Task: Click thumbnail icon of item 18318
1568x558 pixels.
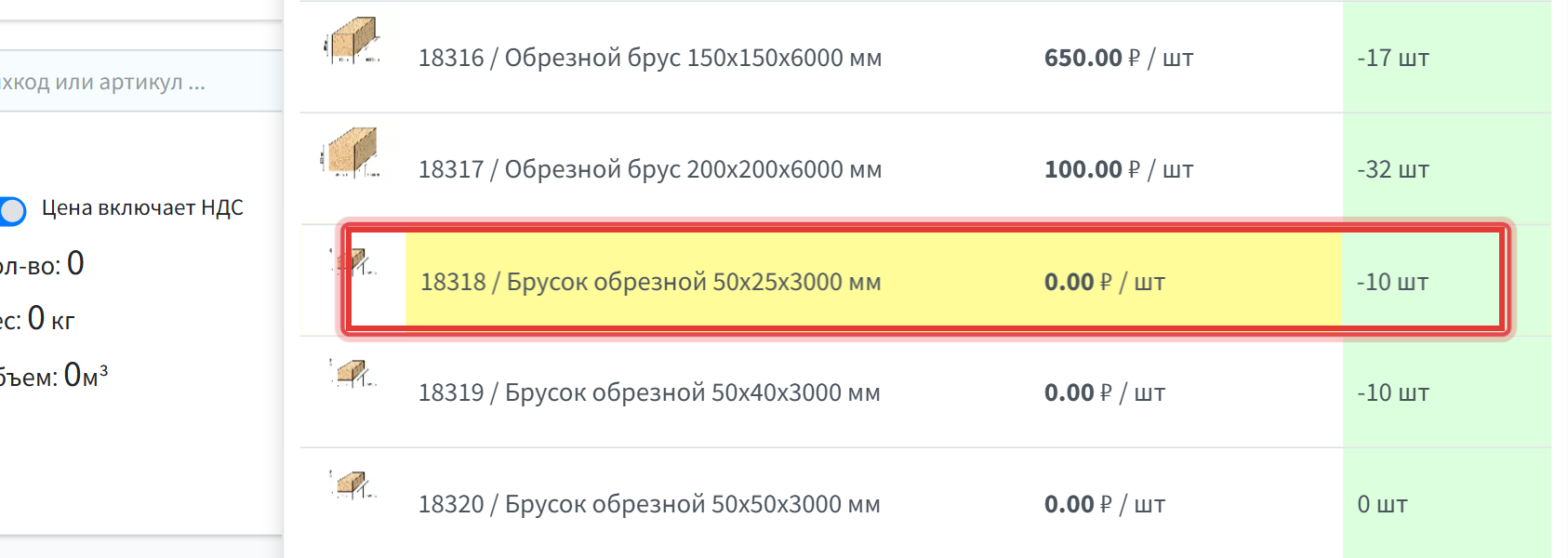Action: click(353, 262)
